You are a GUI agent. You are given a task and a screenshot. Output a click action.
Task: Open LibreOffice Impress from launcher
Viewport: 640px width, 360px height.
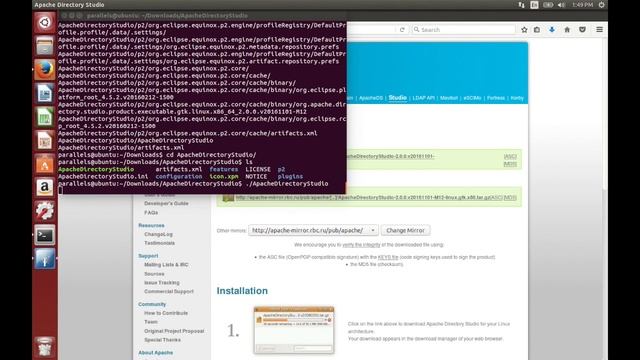click(x=44, y=141)
